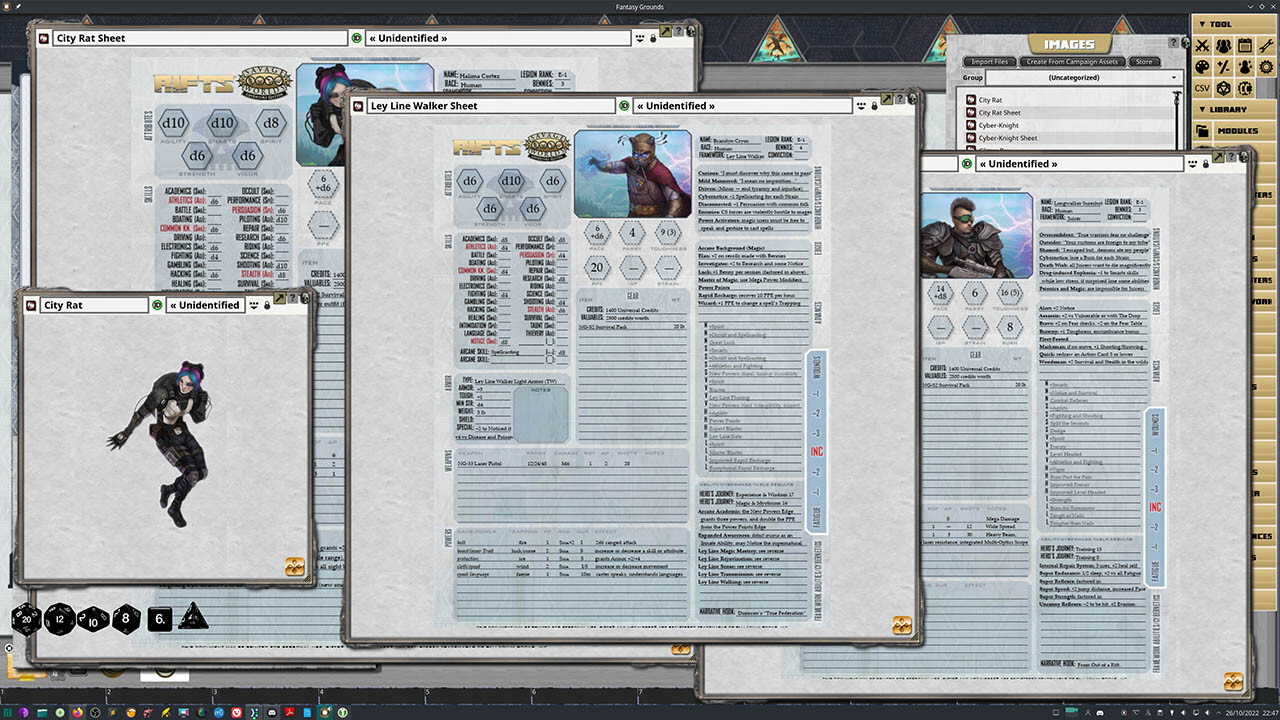This screenshot has height=720, width=1280.
Task: Click the CSV tool icon in the sidebar
Action: (1202, 87)
